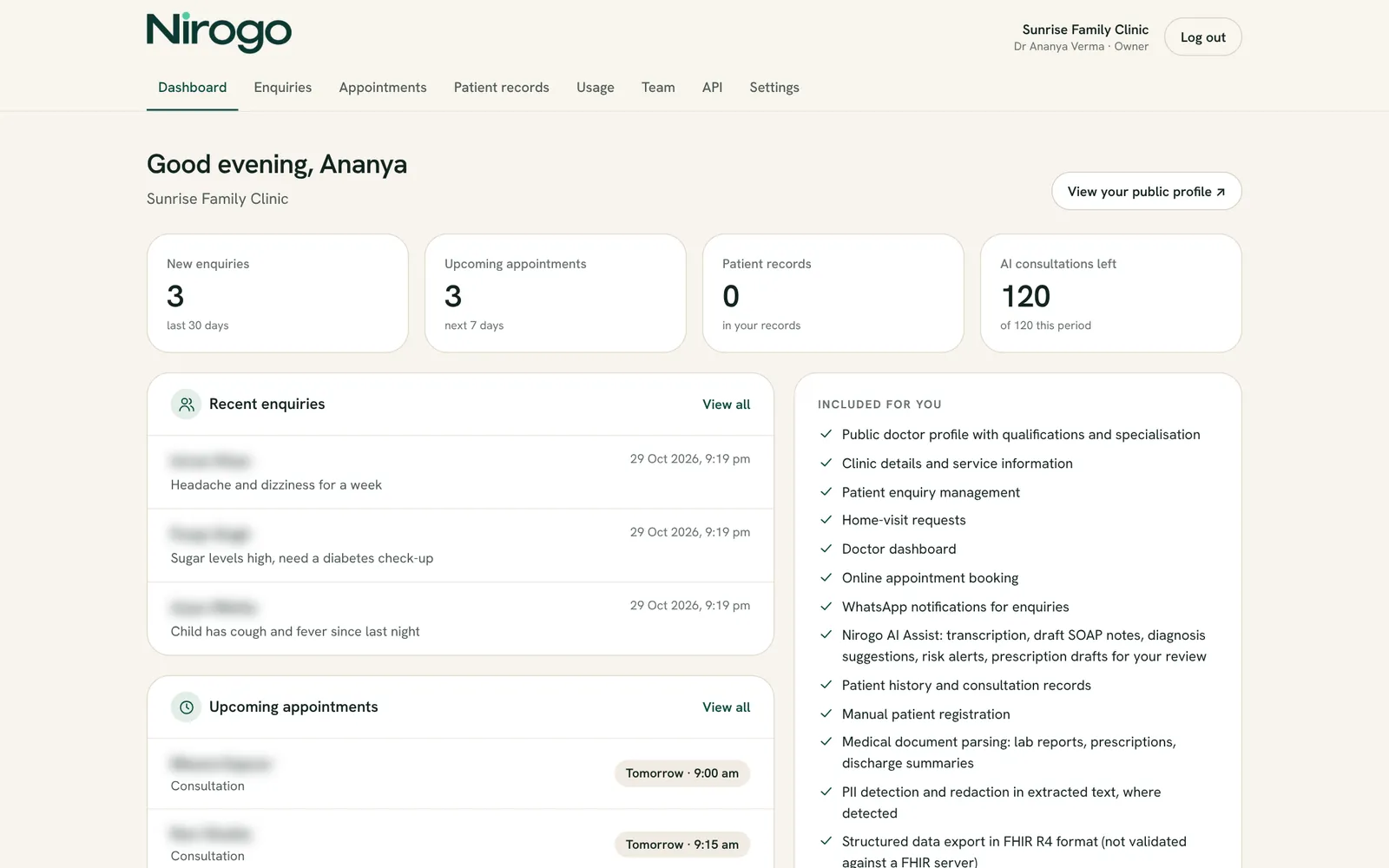The width and height of the screenshot is (1389, 868).
Task: Click checkmark beside Online appointment booking
Action: (826, 578)
